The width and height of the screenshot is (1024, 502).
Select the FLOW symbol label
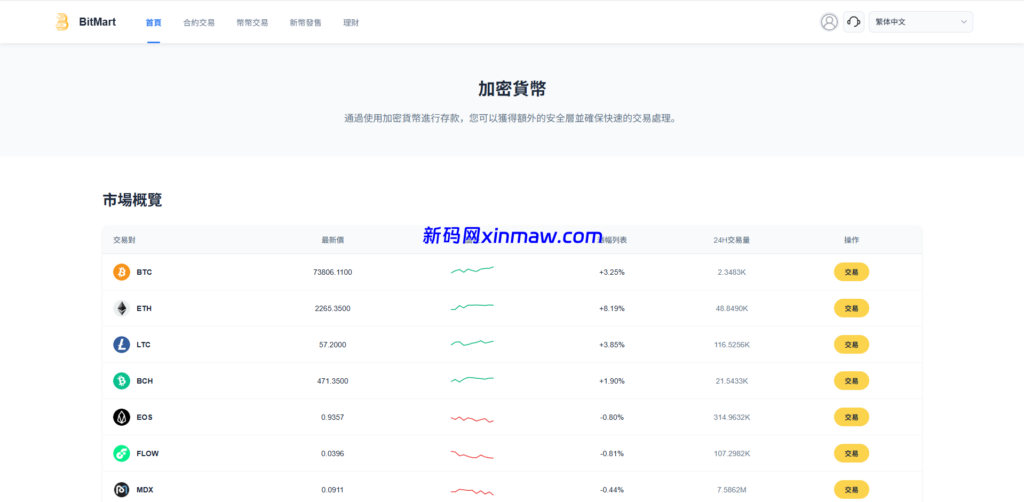coord(148,453)
